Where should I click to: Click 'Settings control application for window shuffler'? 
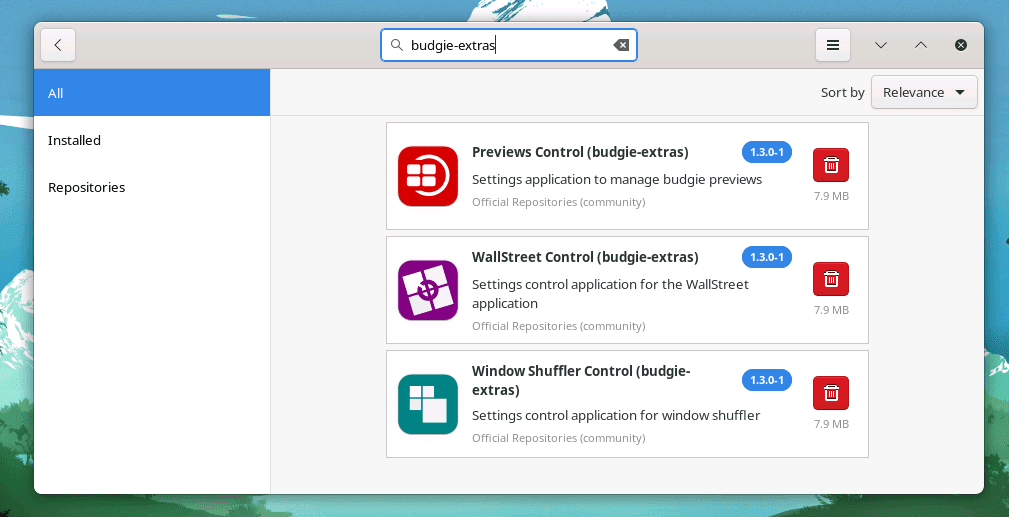[616, 415]
